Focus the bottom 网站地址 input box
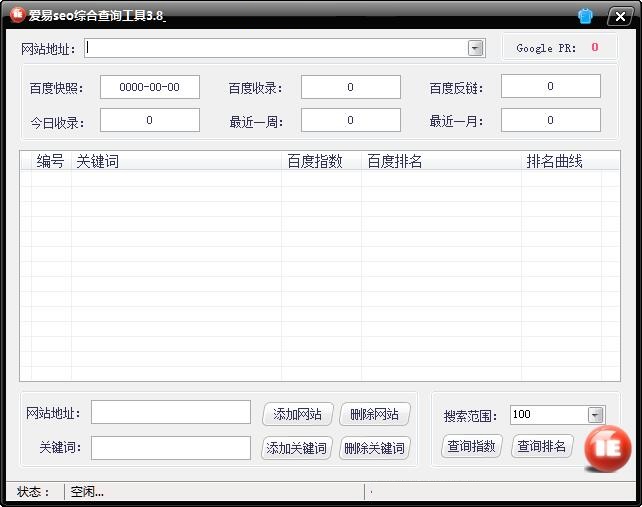The height and width of the screenshot is (507, 642). (171, 412)
